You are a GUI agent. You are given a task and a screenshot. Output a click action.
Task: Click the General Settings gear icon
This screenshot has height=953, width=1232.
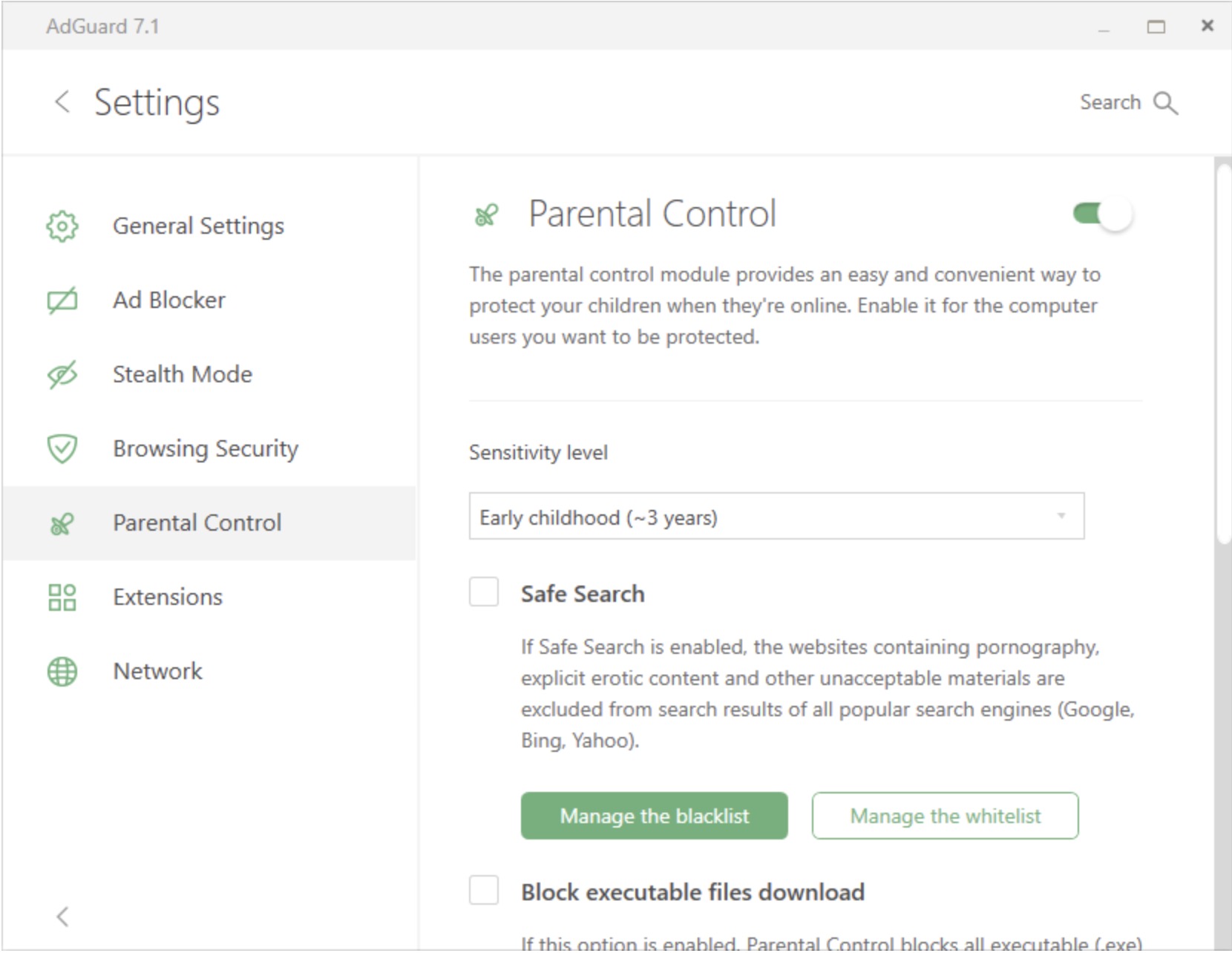click(62, 226)
